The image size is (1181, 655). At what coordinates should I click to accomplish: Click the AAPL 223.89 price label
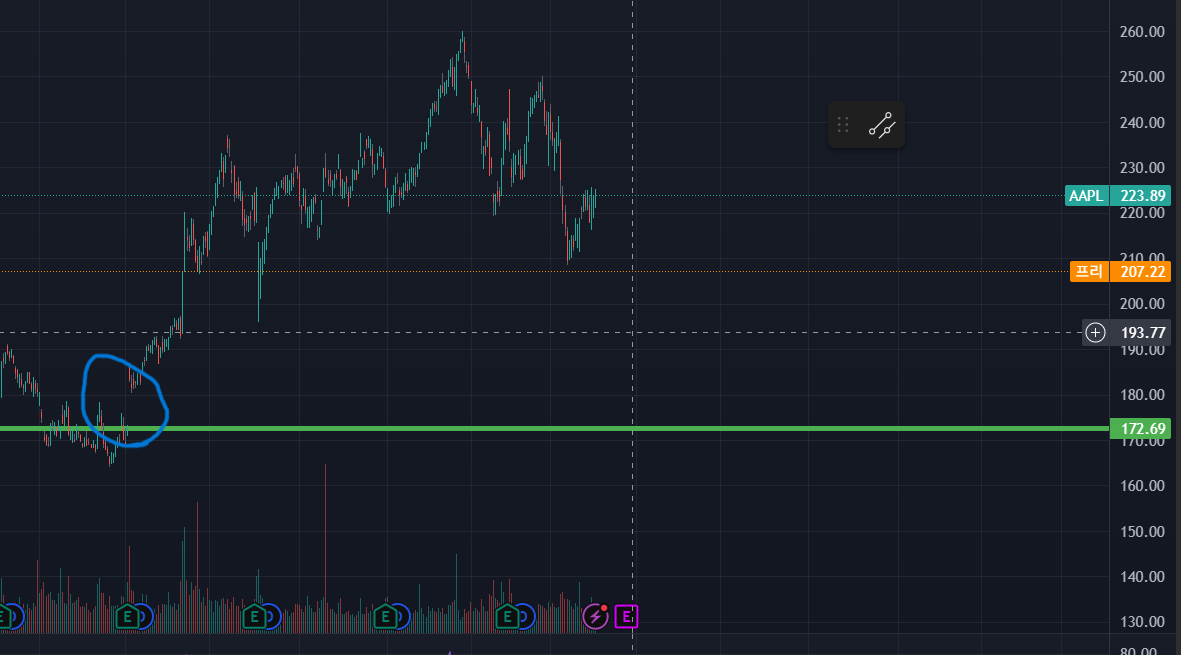(x=1117, y=196)
